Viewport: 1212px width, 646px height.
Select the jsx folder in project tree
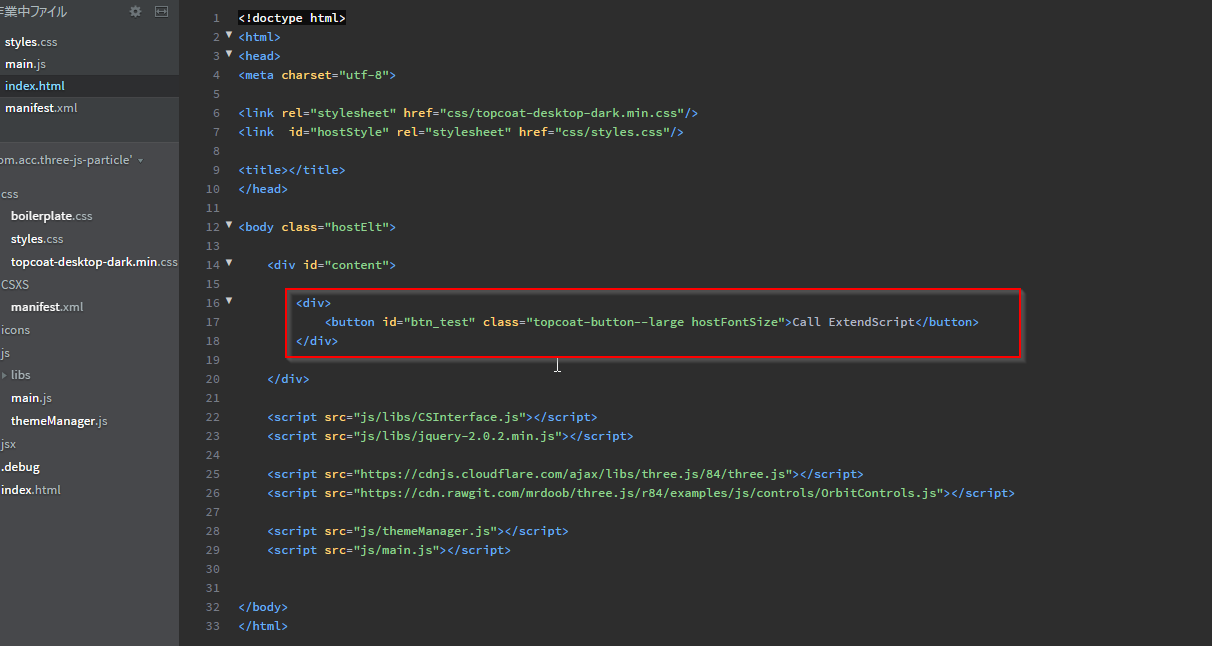pyautogui.click(x=8, y=444)
